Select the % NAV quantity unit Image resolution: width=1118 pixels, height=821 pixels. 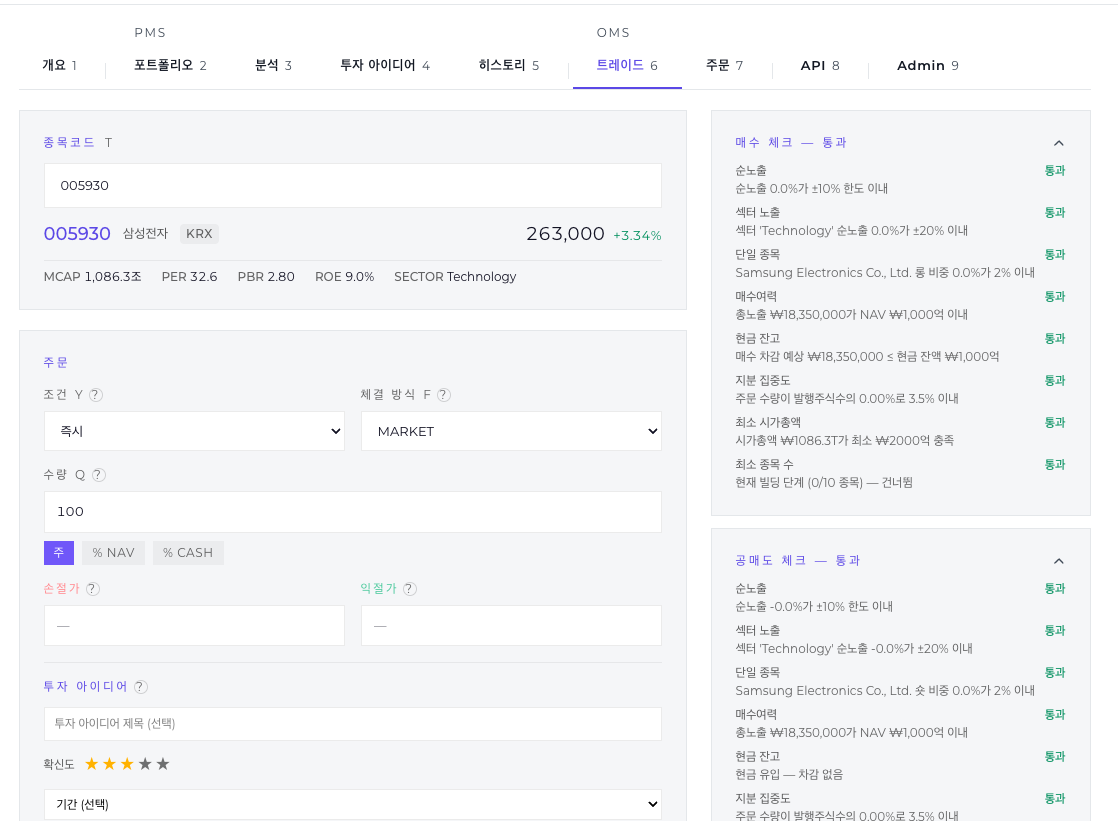113,553
